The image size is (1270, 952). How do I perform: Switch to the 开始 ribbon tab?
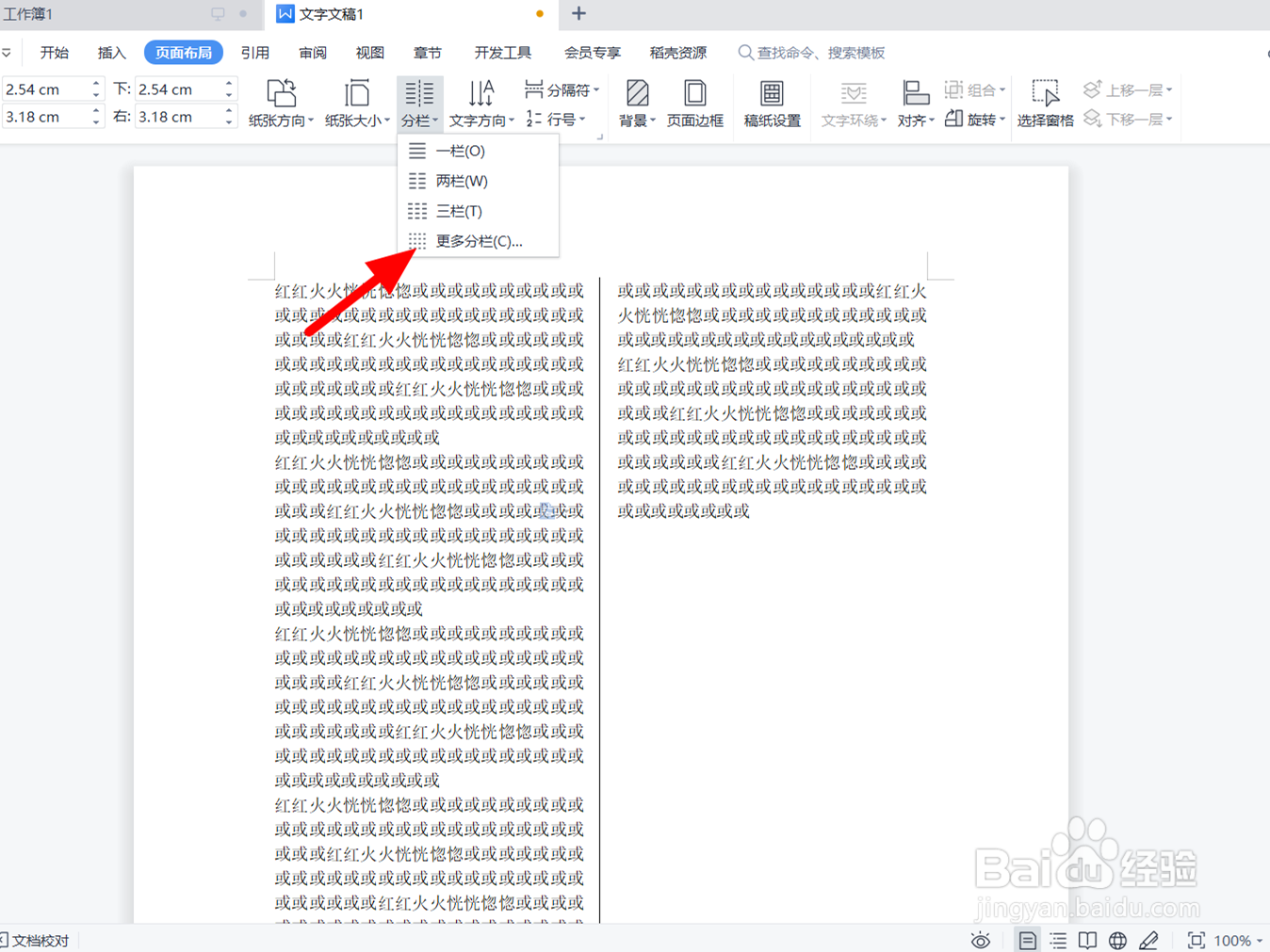point(55,53)
